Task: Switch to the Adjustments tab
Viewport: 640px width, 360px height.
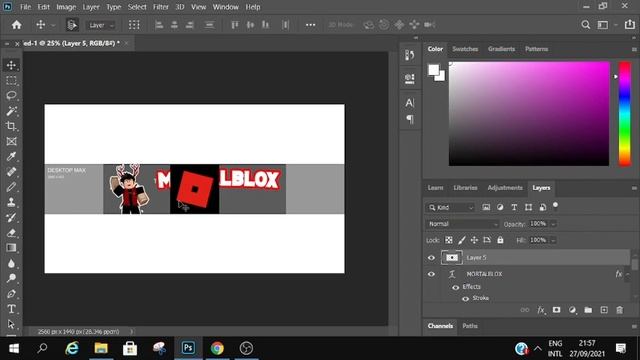Action: coord(505,188)
